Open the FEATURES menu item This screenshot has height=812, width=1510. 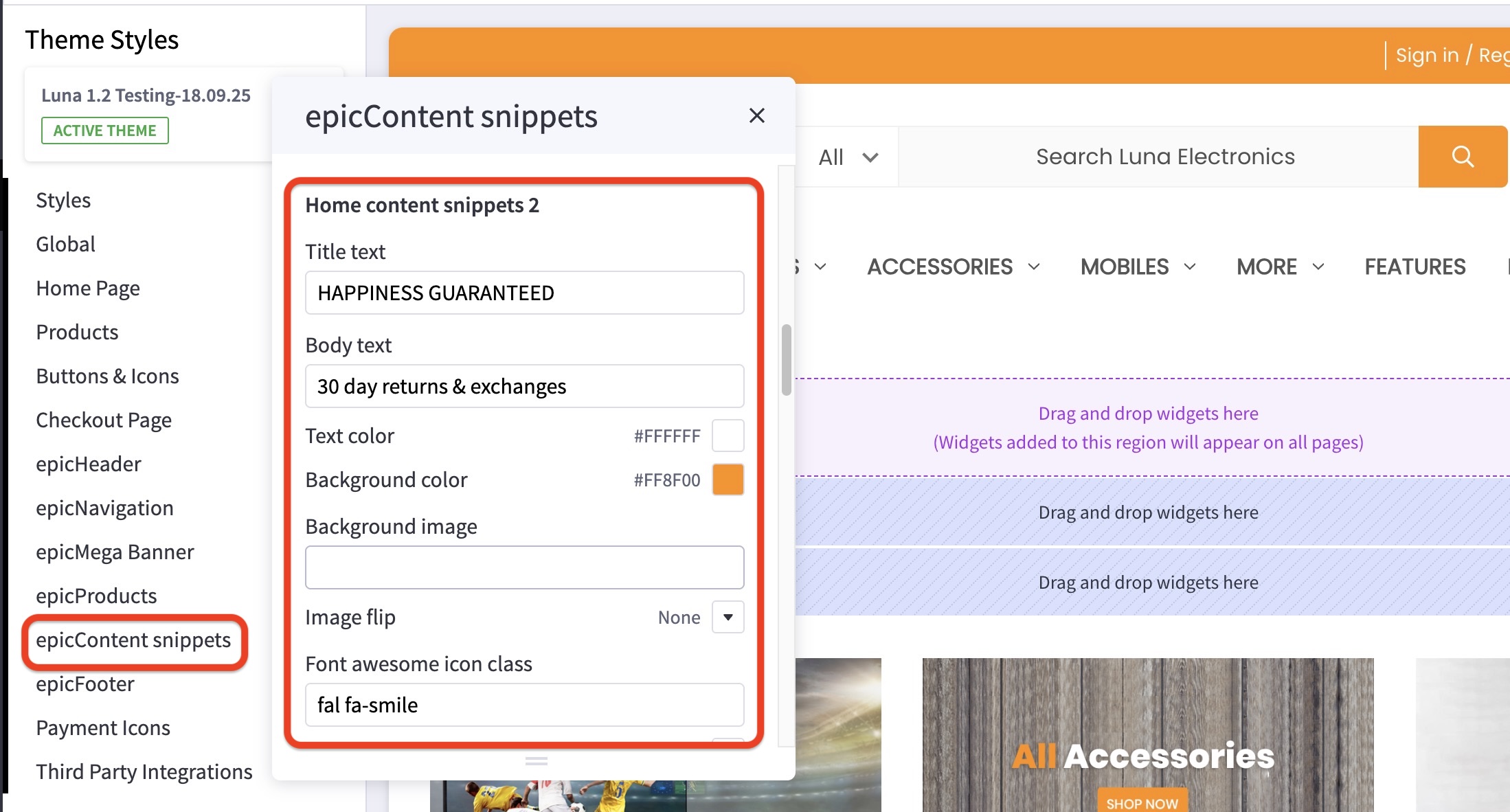click(1415, 267)
